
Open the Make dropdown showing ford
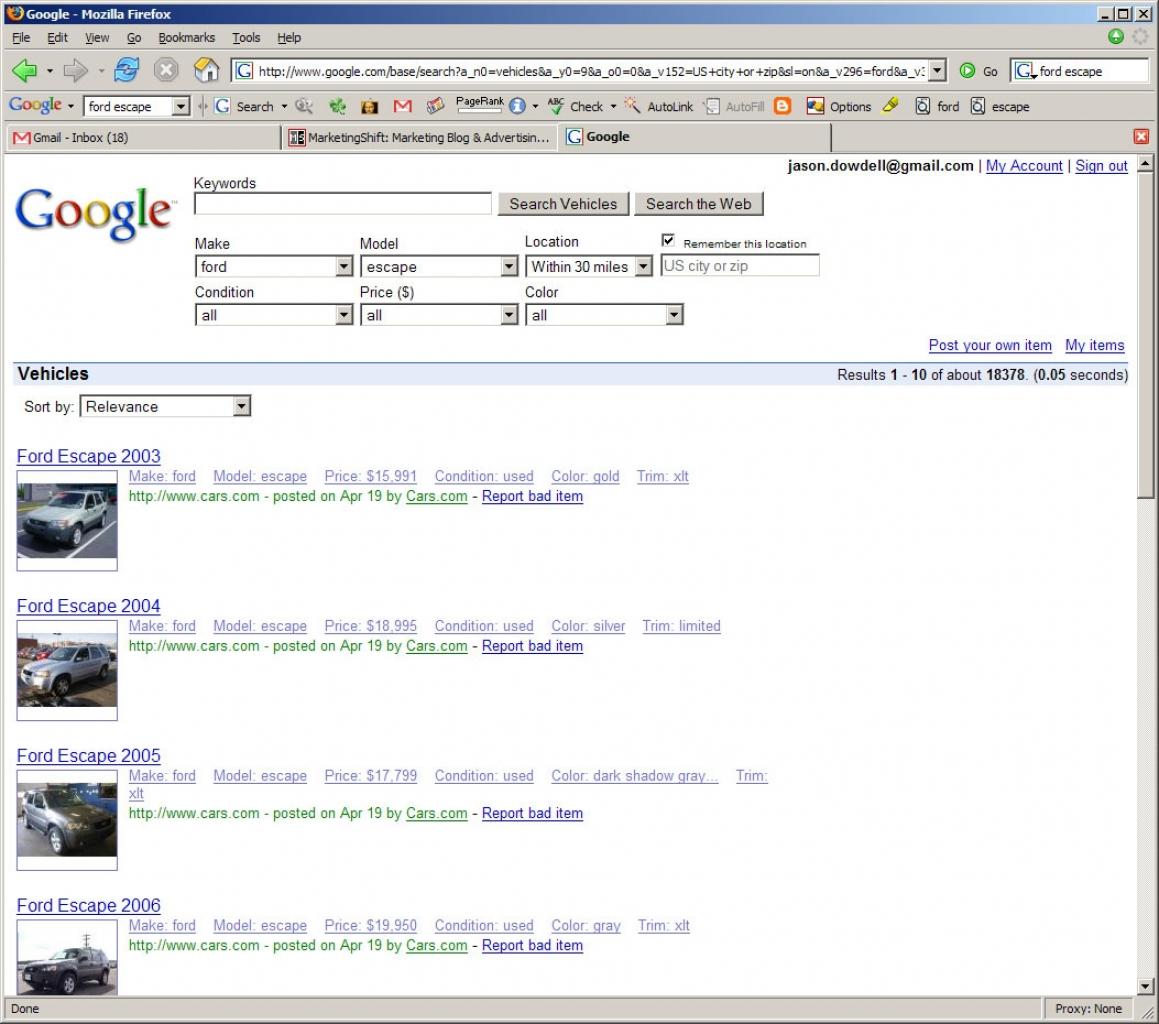(273, 266)
